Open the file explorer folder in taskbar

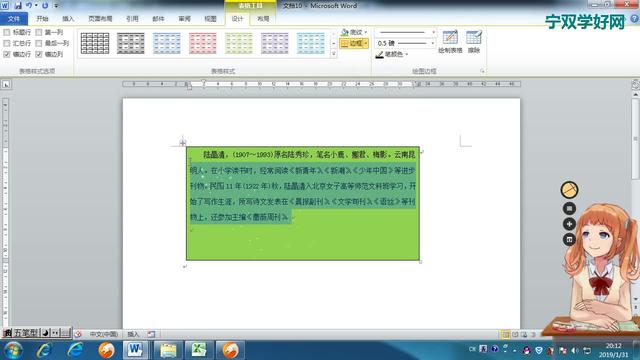coord(168,350)
